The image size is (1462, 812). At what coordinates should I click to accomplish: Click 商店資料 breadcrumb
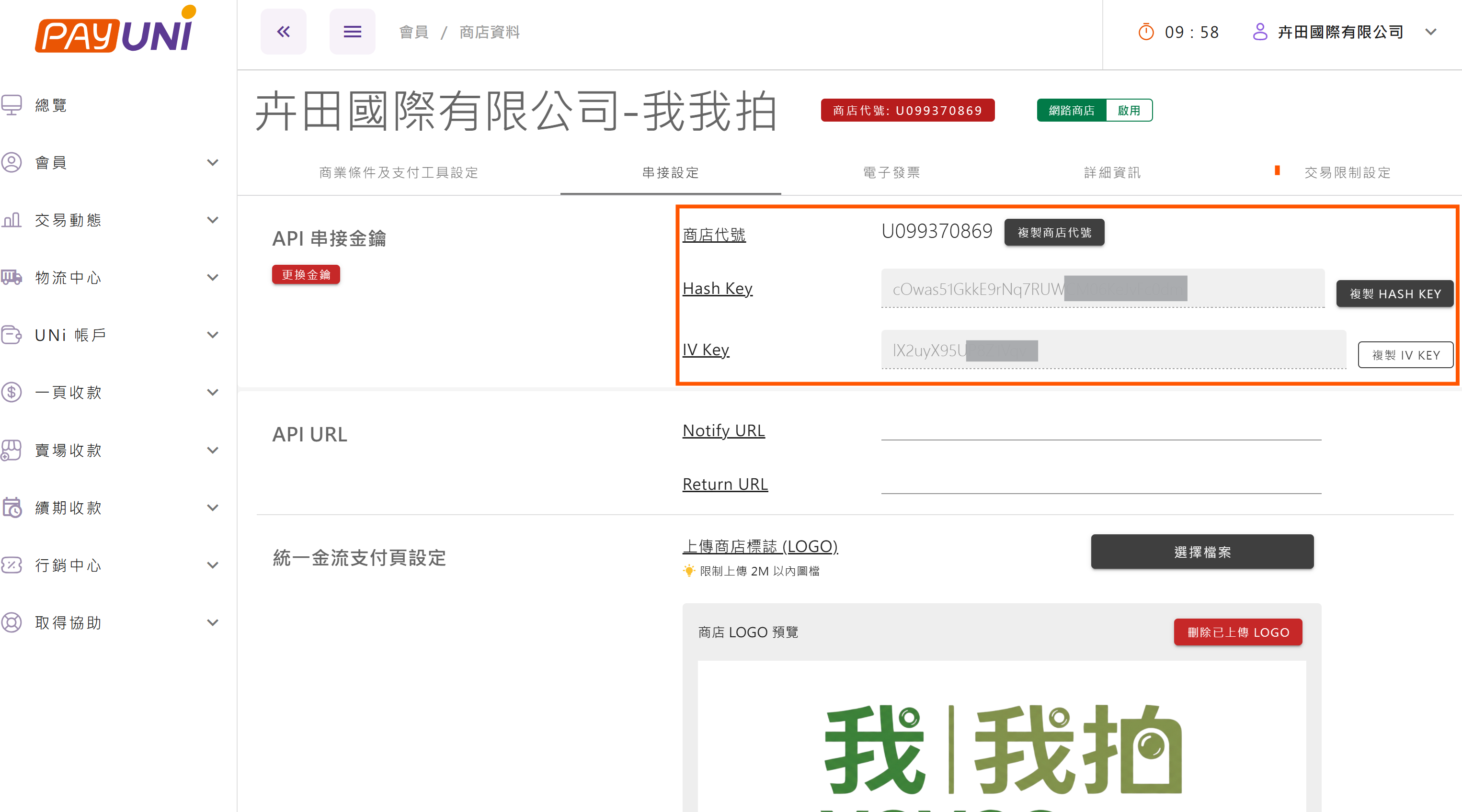click(x=489, y=33)
